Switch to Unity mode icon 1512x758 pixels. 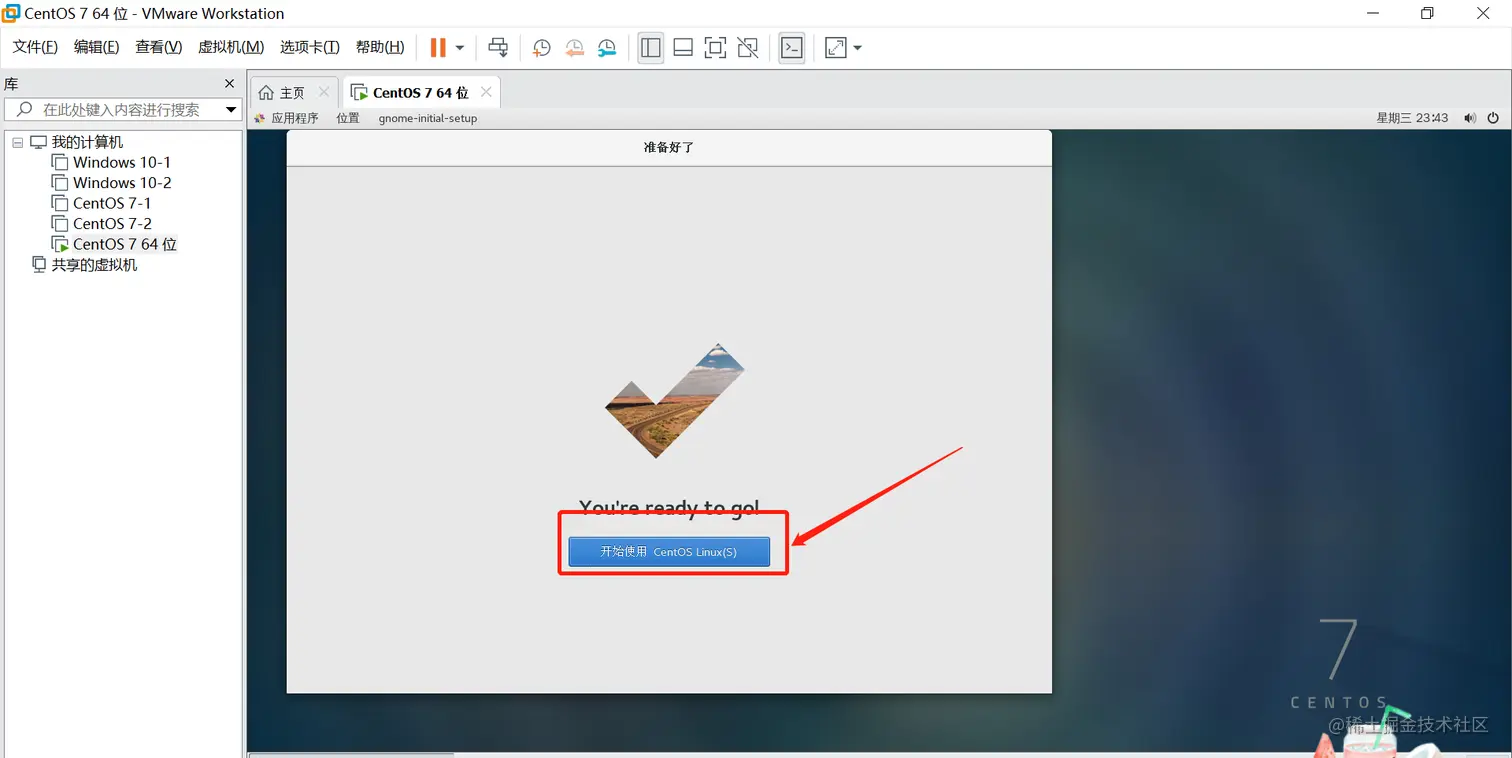click(747, 47)
